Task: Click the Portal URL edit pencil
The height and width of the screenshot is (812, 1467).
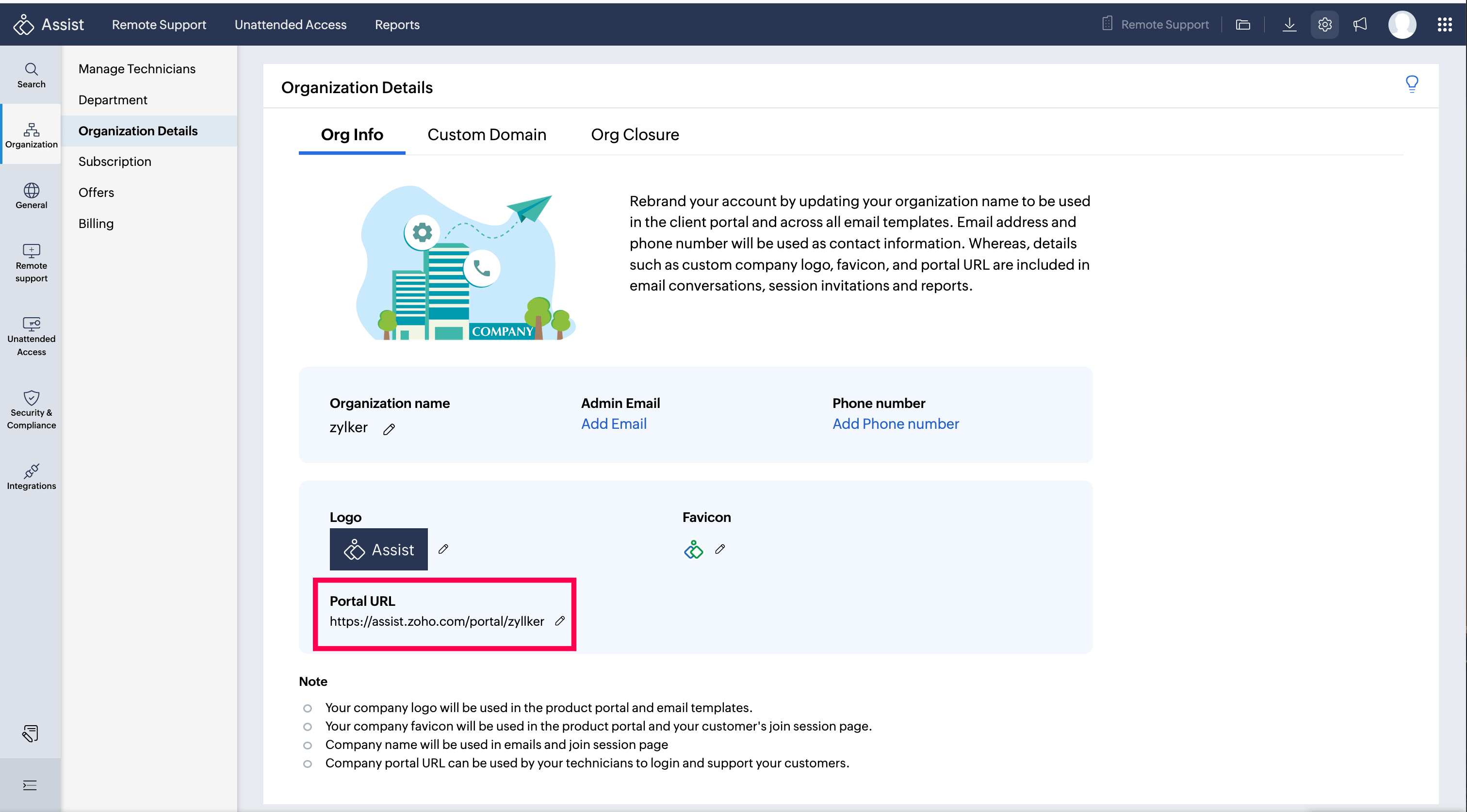Action: coord(560,621)
